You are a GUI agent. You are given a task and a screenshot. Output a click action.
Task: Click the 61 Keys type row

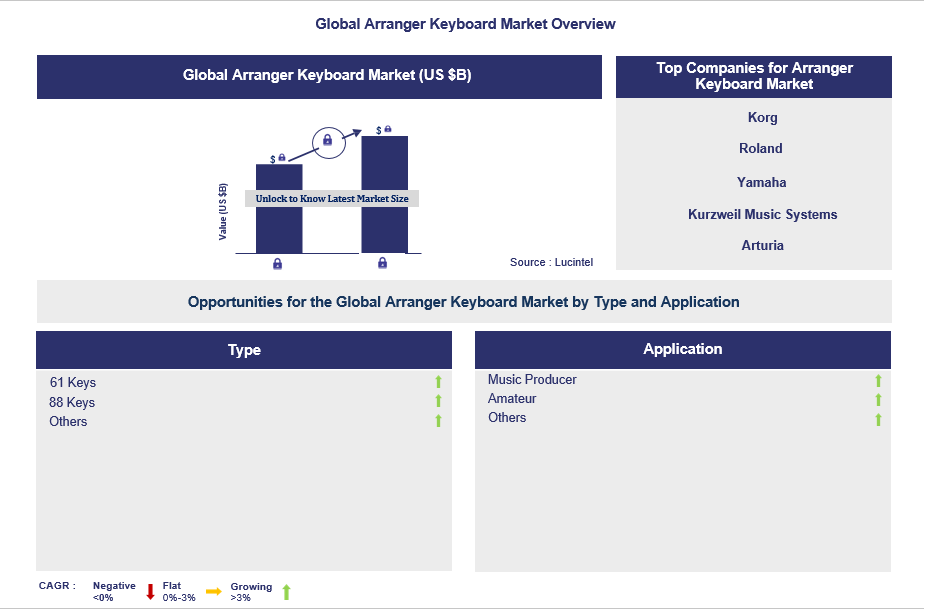244,382
